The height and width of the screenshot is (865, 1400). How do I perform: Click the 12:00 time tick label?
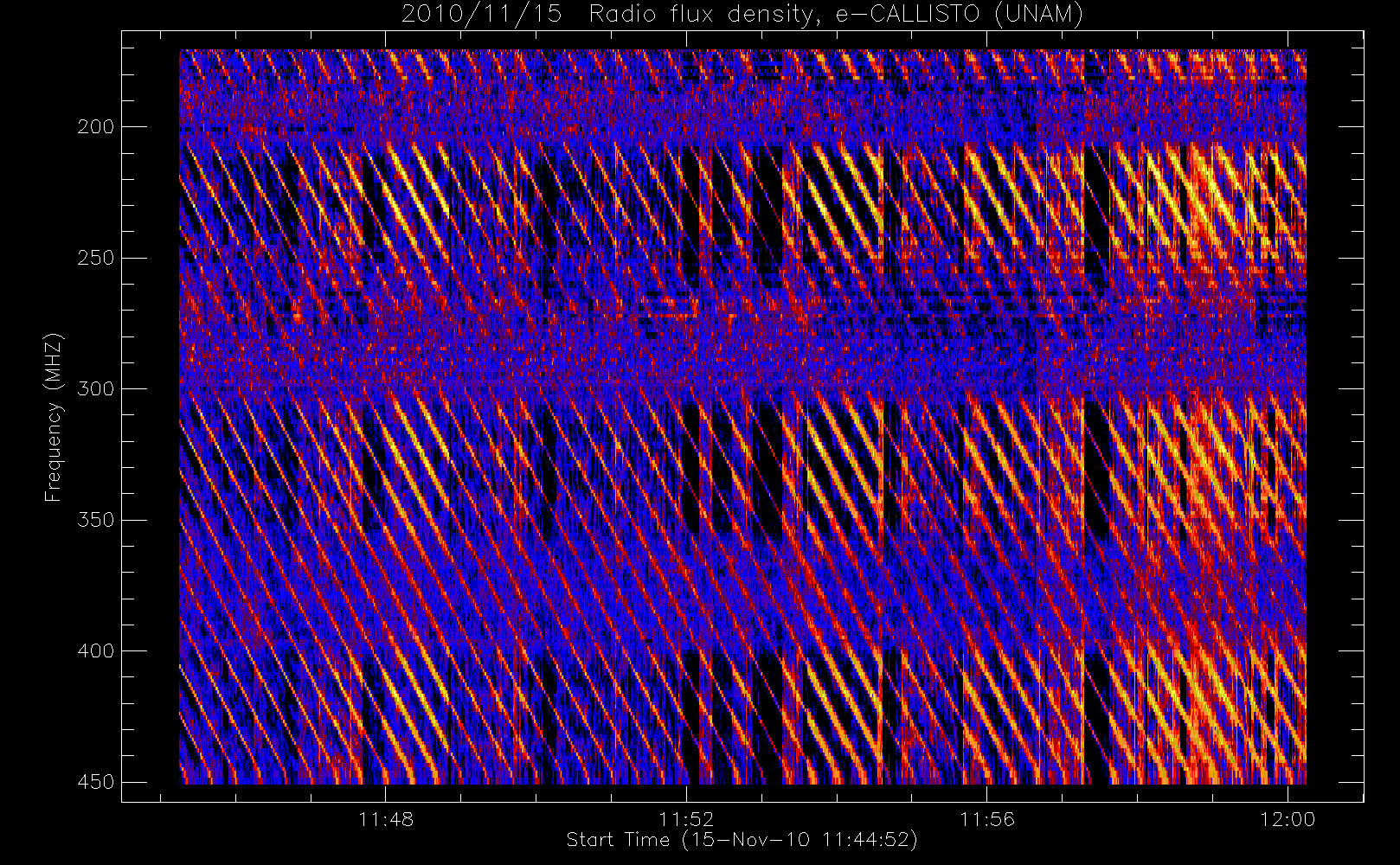(x=1288, y=819)
